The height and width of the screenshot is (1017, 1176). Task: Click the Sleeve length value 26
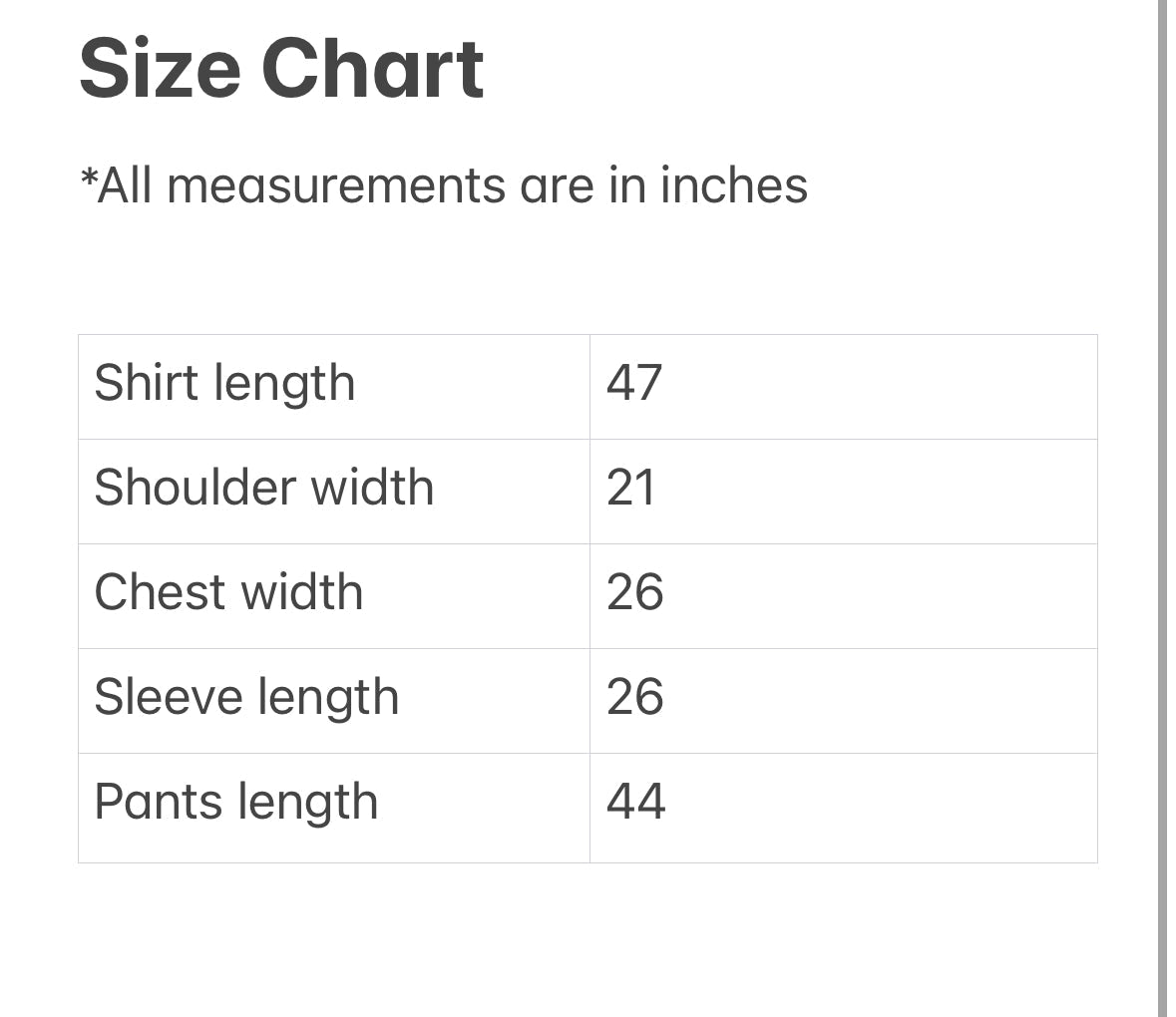(634, 698)
